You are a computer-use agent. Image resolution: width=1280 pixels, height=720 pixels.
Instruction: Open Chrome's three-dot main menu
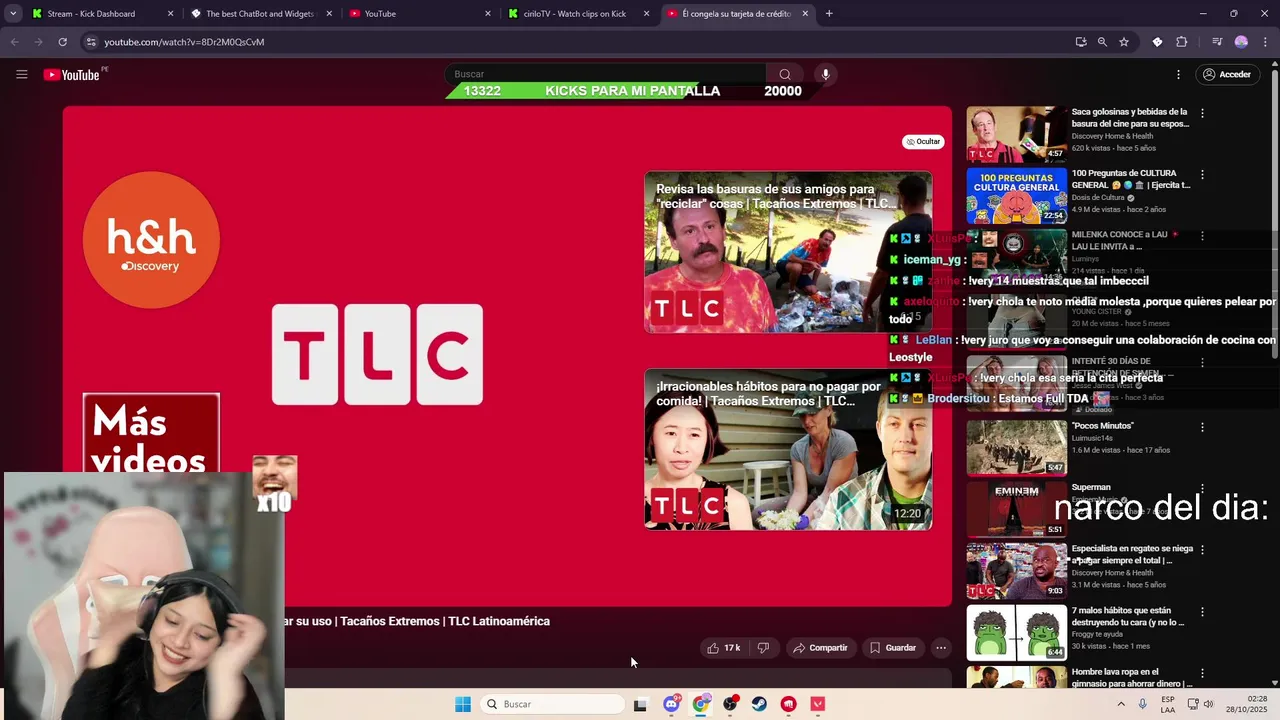tap(1265, 42)
